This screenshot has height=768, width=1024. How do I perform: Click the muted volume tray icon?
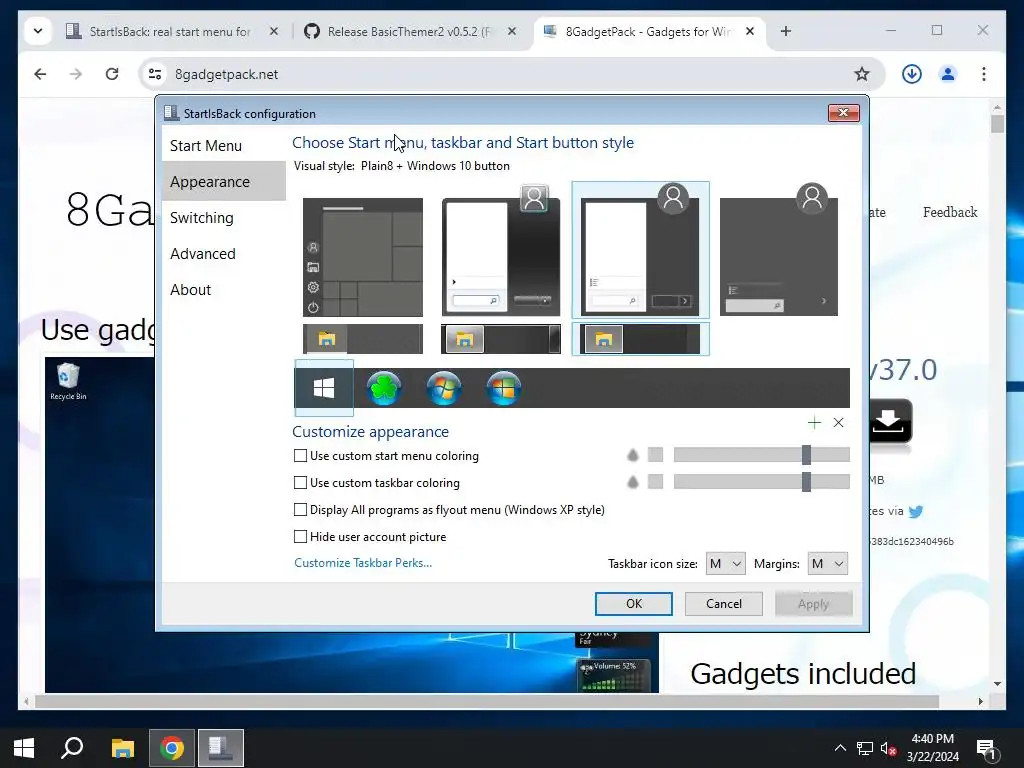pos(888,748)
